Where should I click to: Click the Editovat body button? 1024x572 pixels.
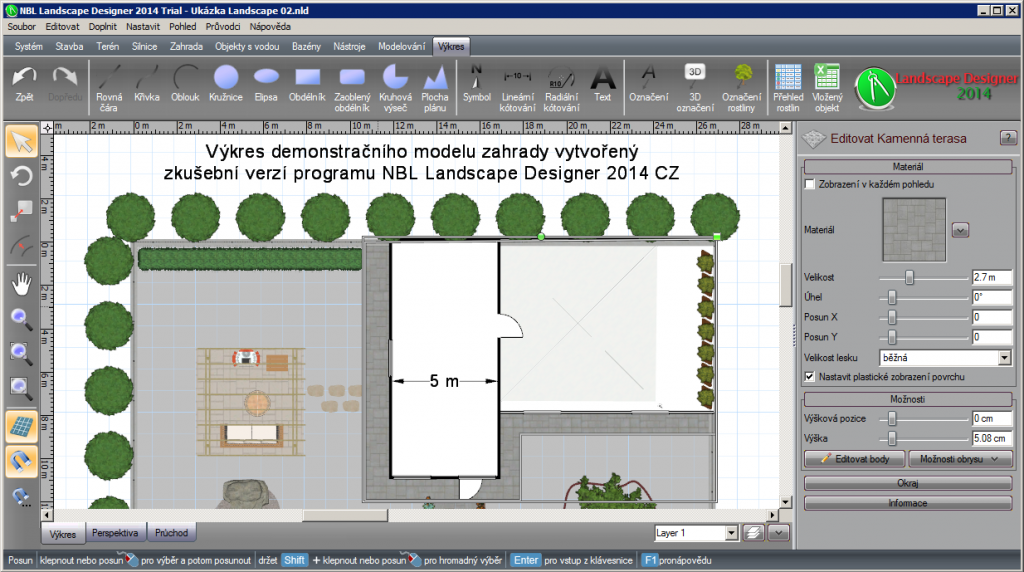[855, 459]
